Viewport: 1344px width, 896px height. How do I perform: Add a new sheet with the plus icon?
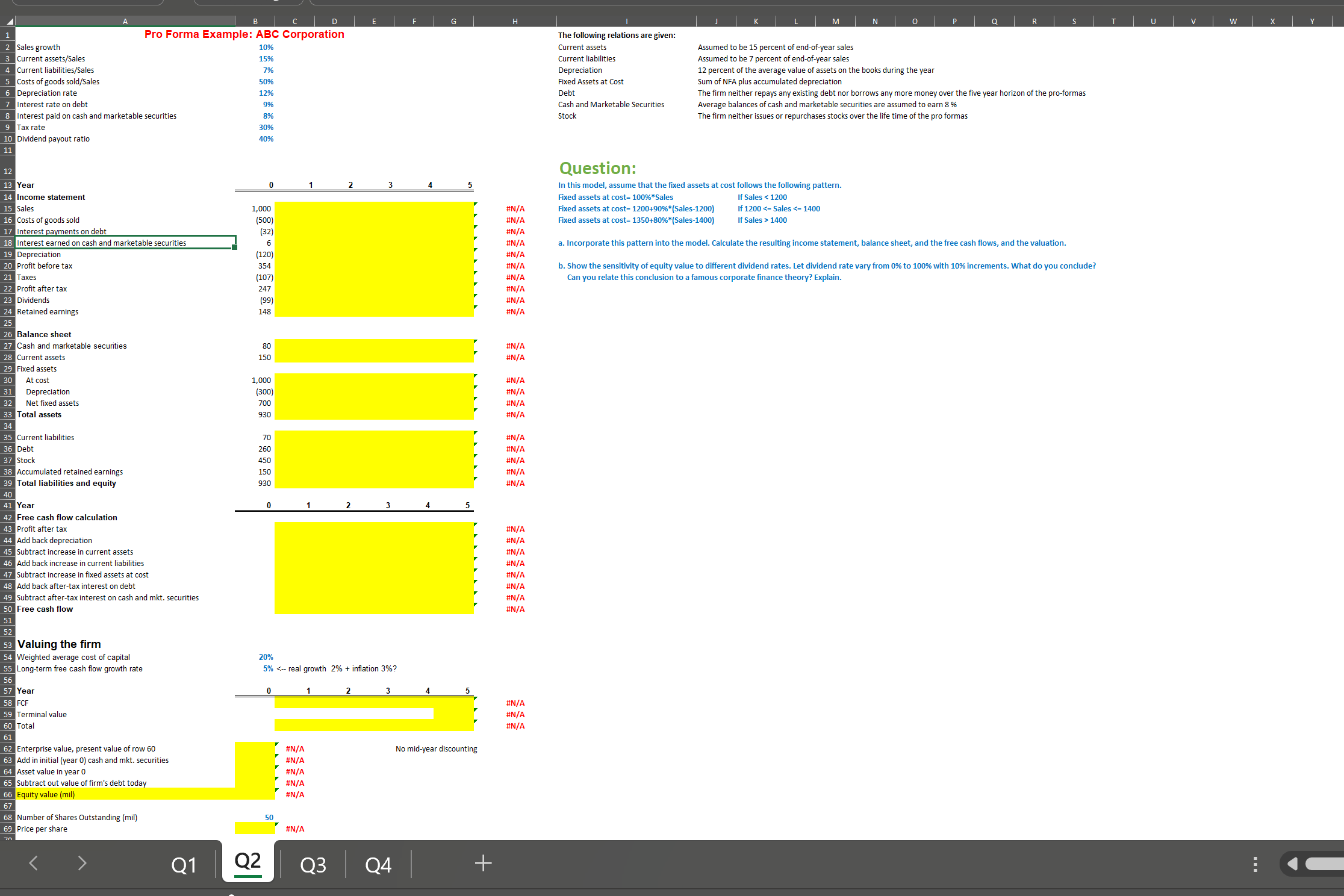(x=483, y=863)
